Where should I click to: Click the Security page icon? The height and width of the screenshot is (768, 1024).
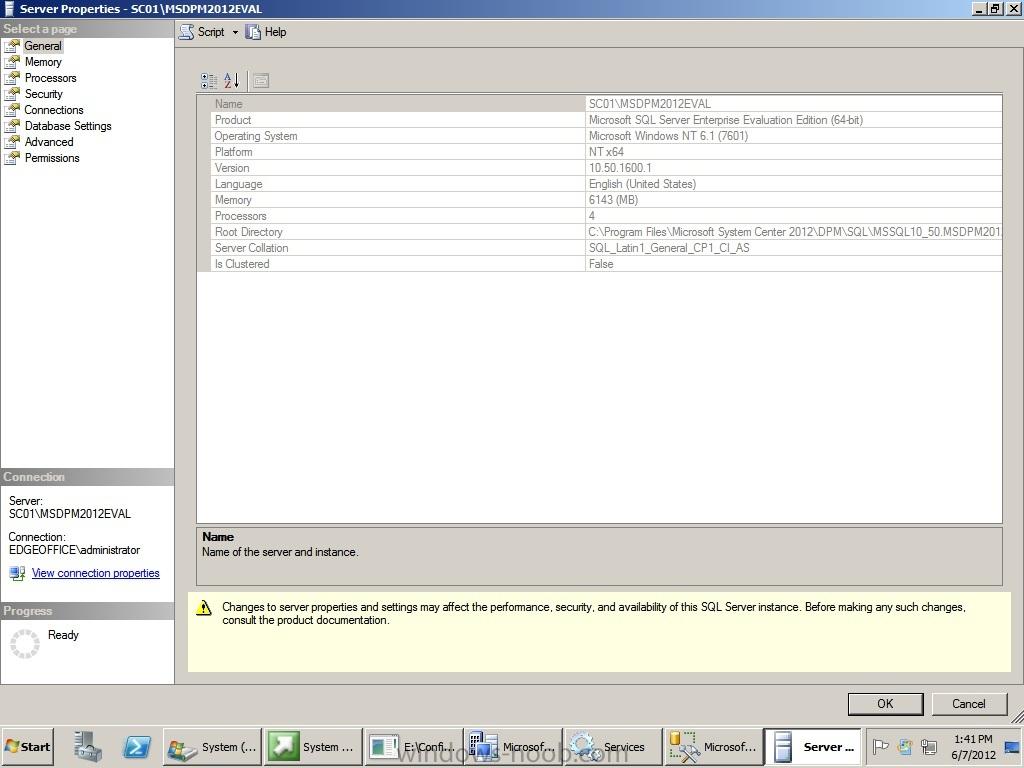[12, 94]
